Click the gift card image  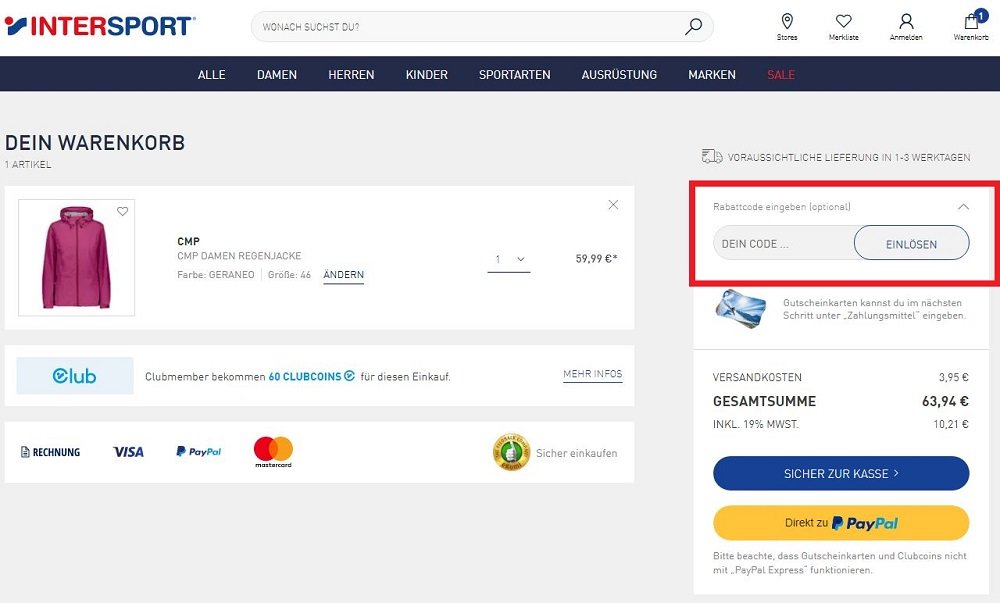pos(740,309)
